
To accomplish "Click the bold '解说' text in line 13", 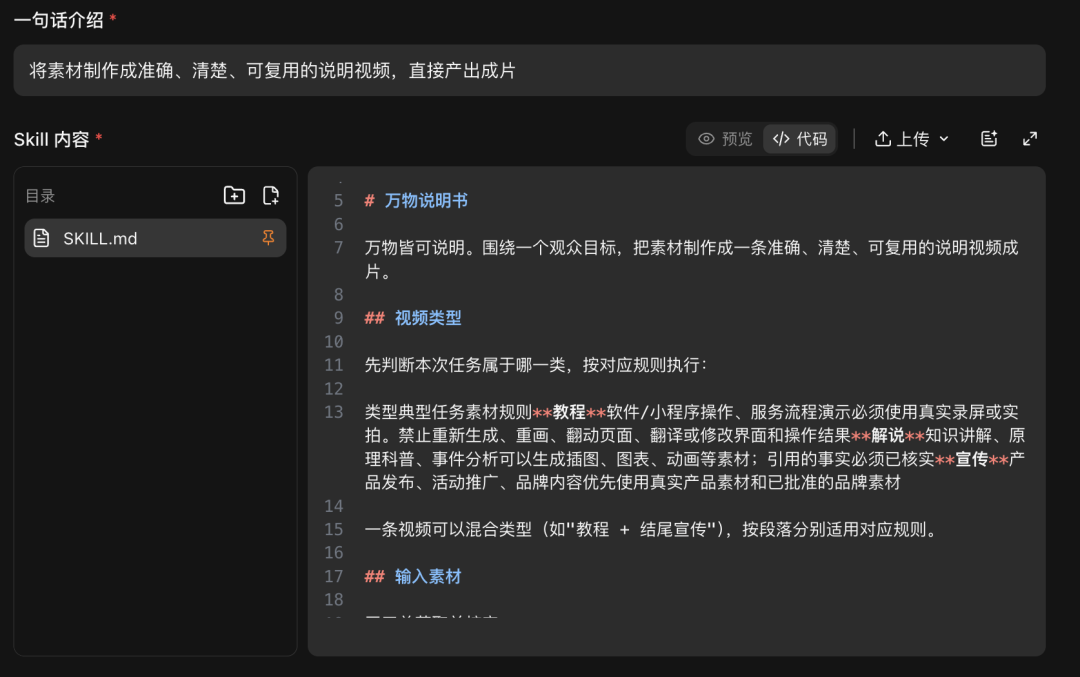I will 888,435.
